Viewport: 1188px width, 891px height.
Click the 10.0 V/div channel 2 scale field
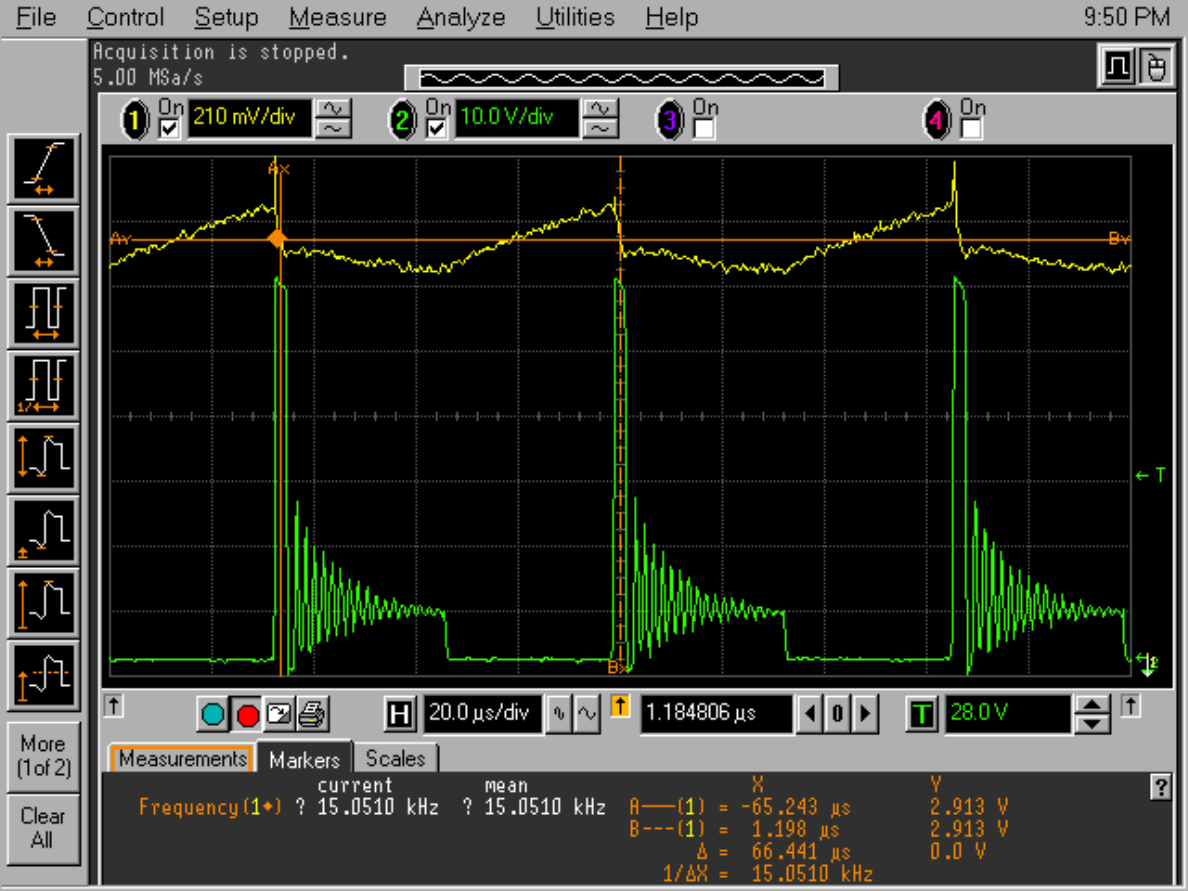(517, 118)
